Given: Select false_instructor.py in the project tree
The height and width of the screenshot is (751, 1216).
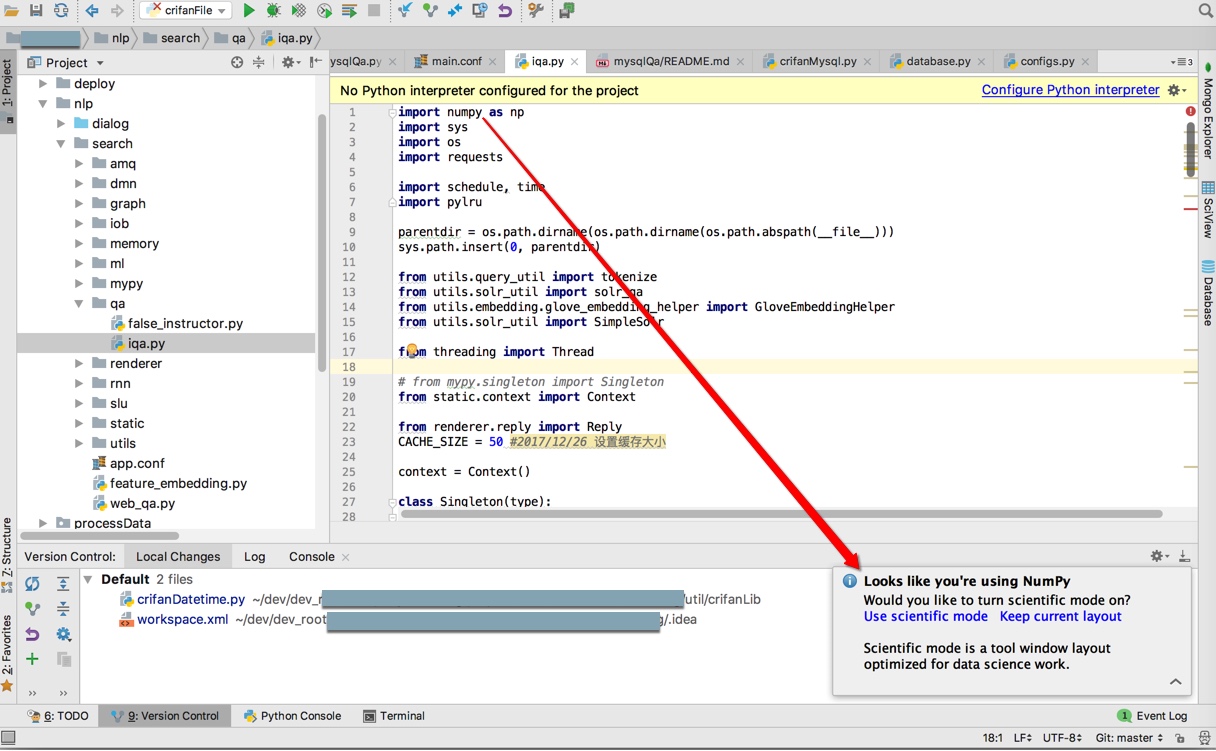Looking at the screenshot, I should (x=185, y=324).
